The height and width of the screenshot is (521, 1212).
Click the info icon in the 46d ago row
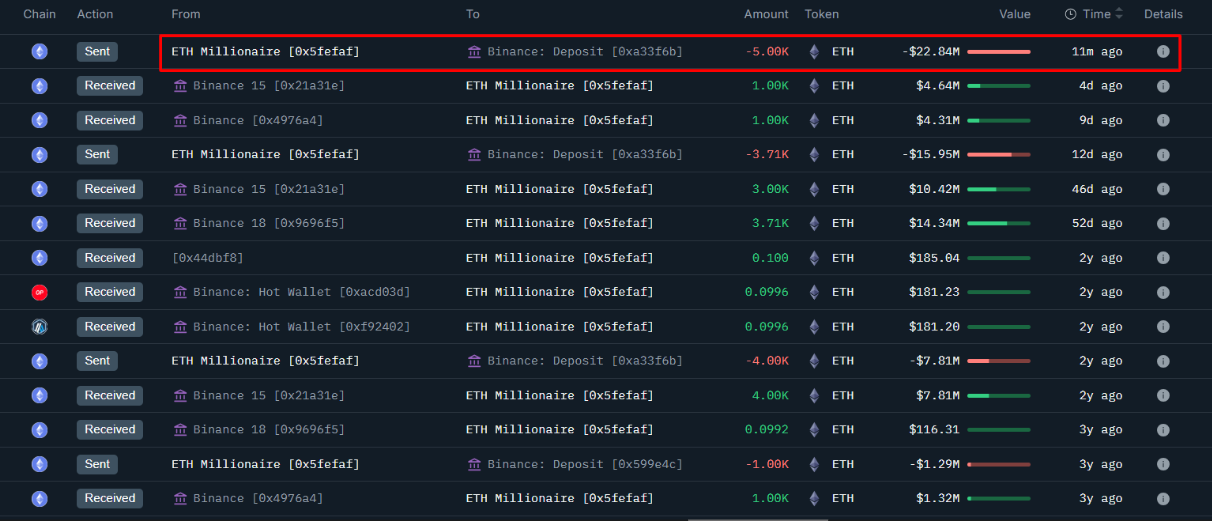pos(1163,189)
